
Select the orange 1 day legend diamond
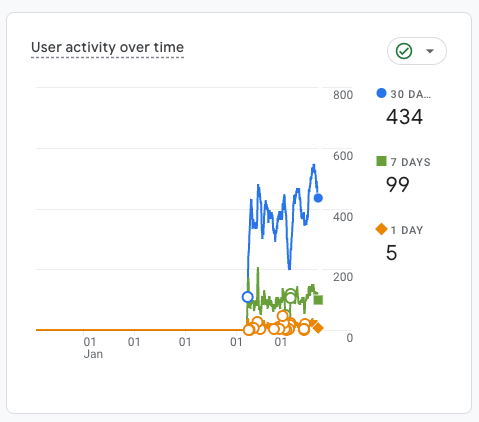[381, 229]
